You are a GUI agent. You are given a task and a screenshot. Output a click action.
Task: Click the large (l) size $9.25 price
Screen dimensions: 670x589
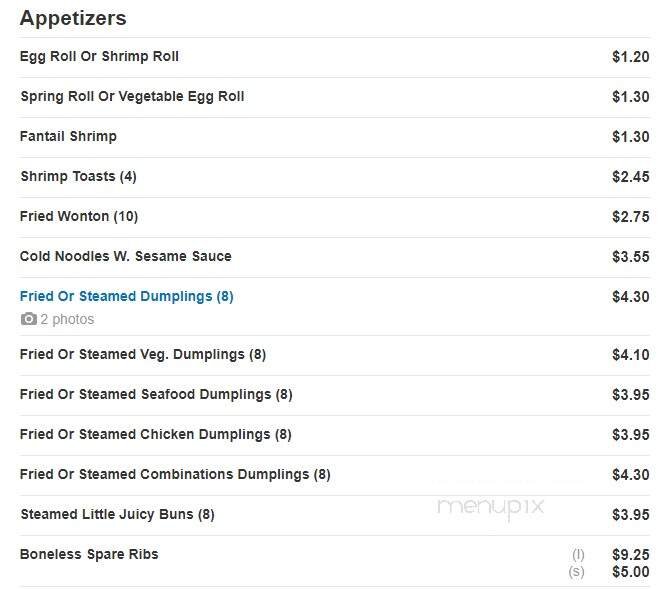click(630, 554)
